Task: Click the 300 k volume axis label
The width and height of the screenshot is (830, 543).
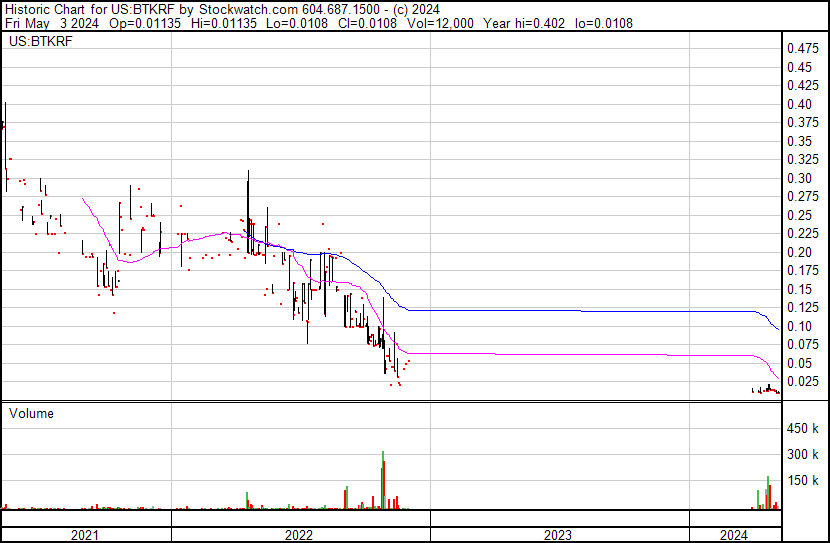Action: pyautogui.click(x=801, y=454)
